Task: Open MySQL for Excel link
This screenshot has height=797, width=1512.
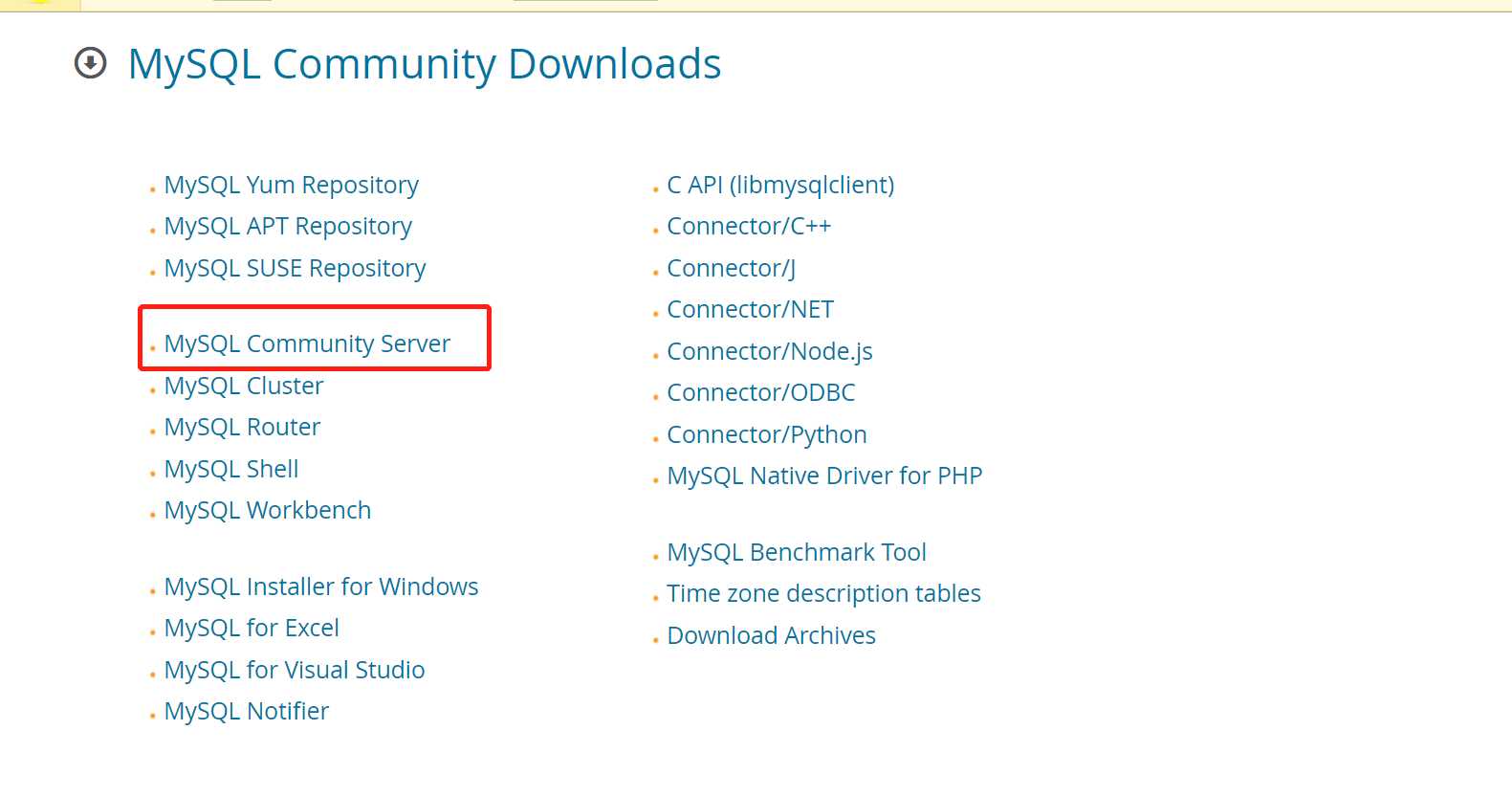Action: 252,628
